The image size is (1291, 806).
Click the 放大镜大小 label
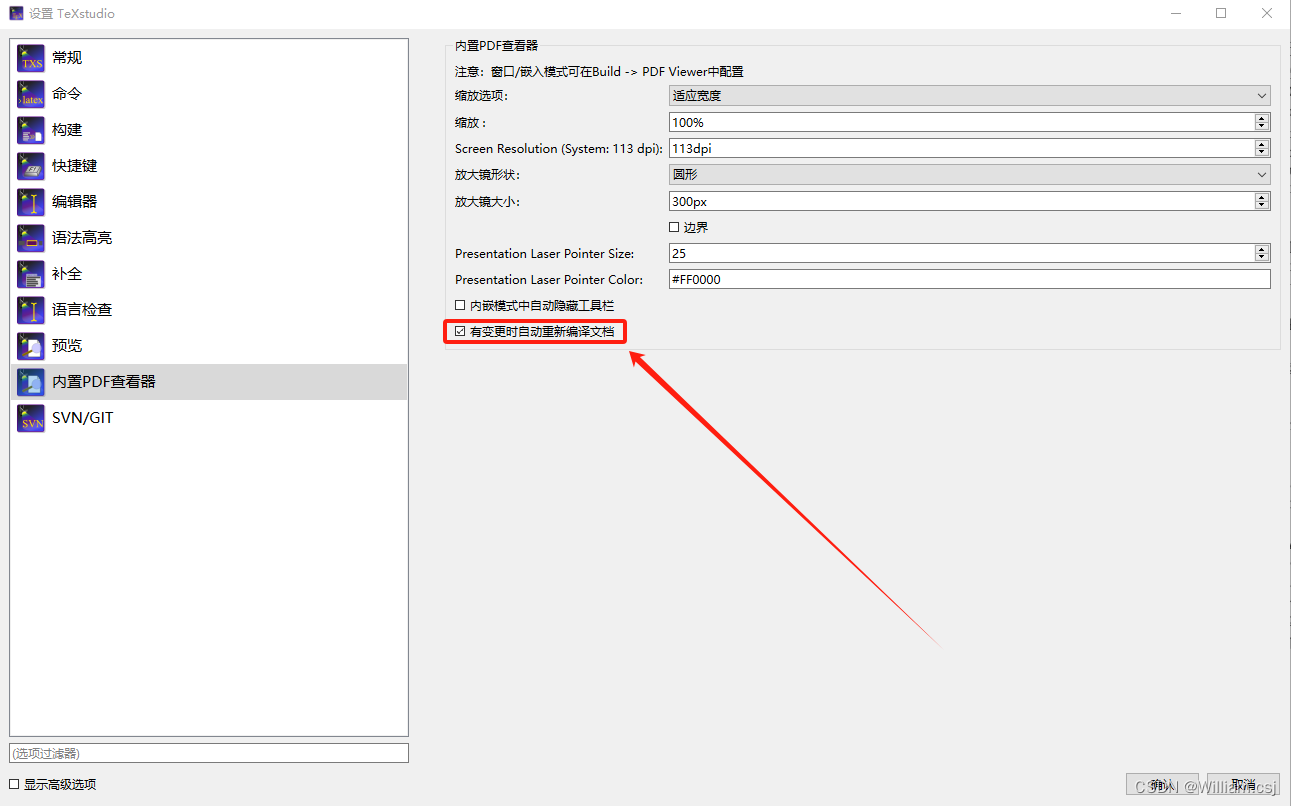[x=487, y=201]
